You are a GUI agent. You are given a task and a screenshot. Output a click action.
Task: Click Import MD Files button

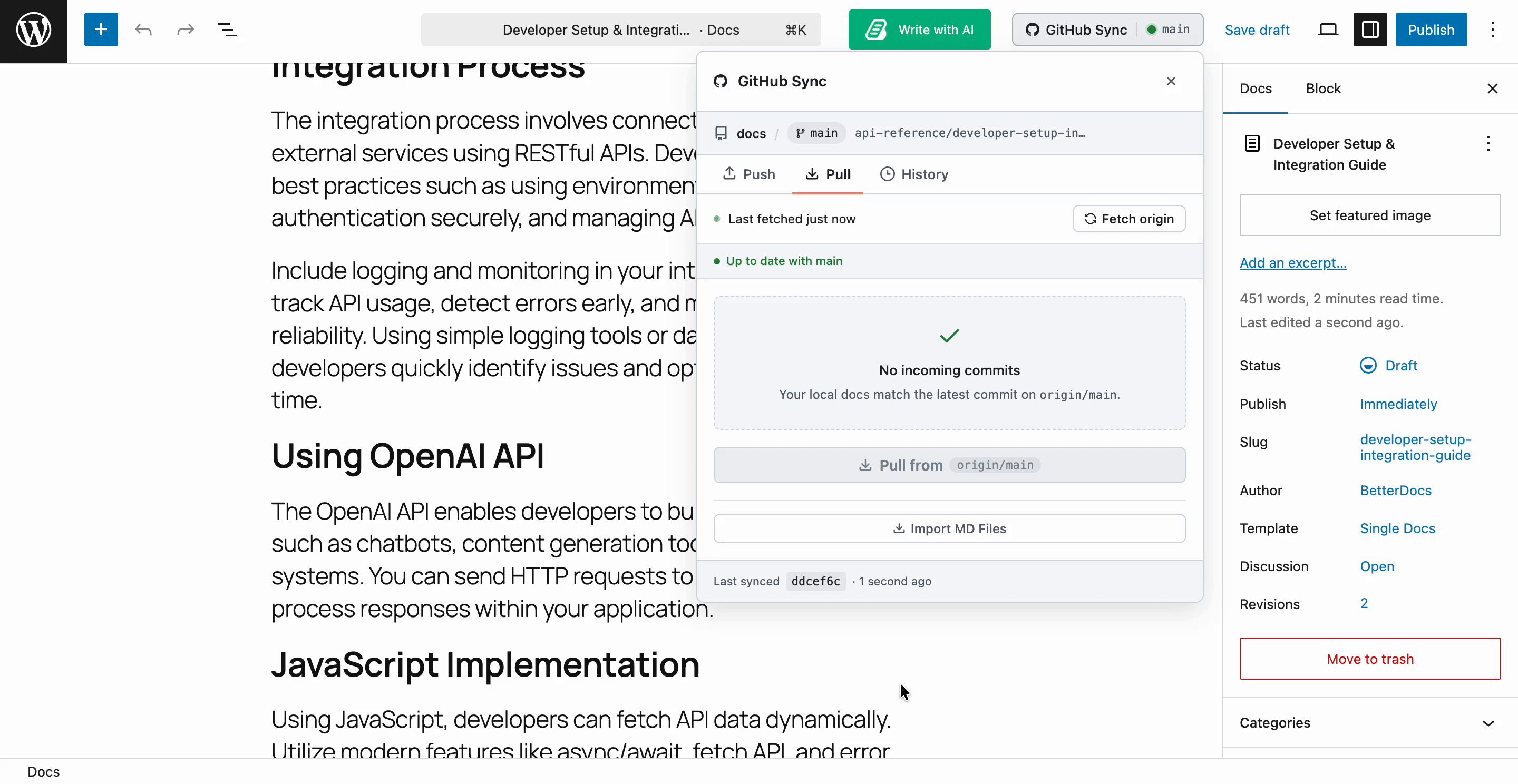(x=949, y=529)
